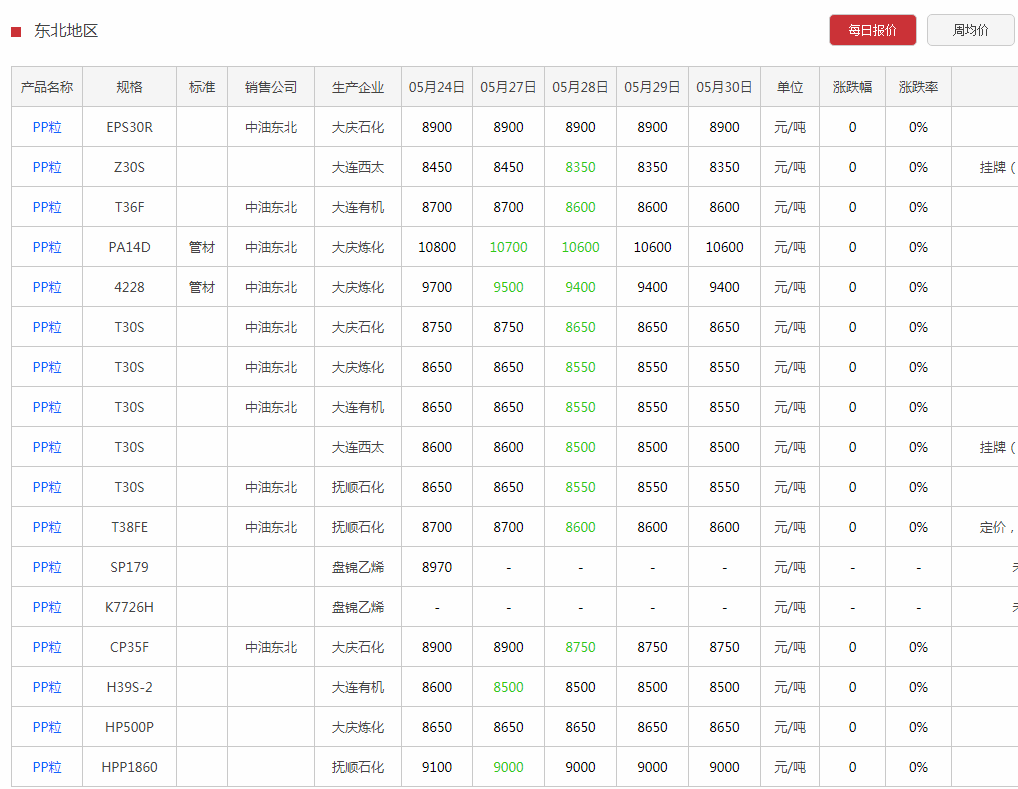Click green 8350 price in Z30S row
Screen dimensions: 1018x789
(580, 168)
